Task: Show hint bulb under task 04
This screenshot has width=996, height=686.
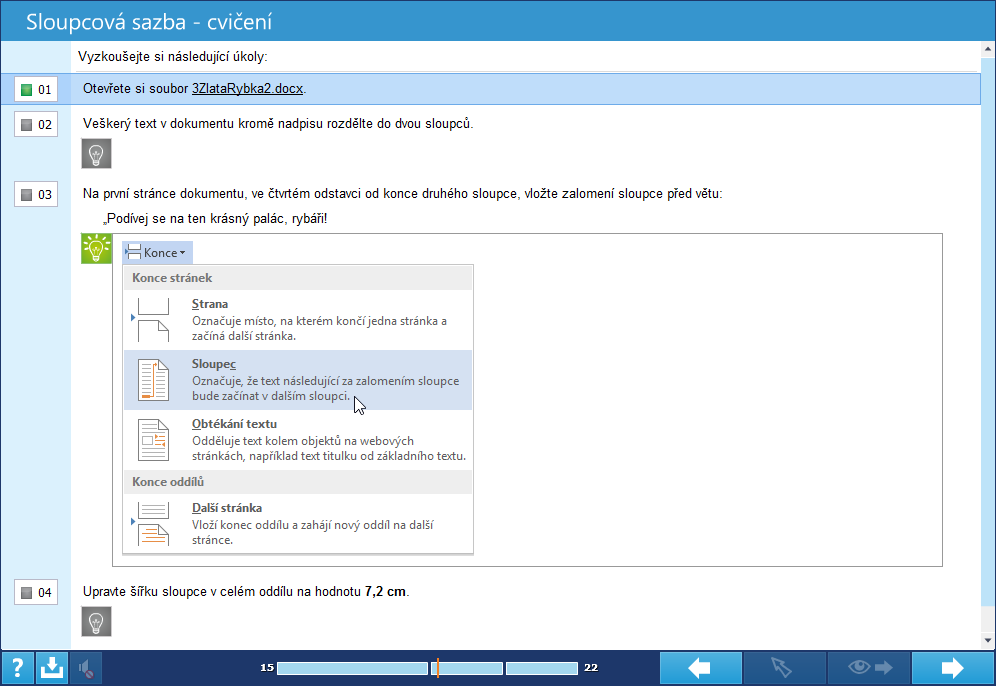Action: pyautogui.click(x=97, y=621)
